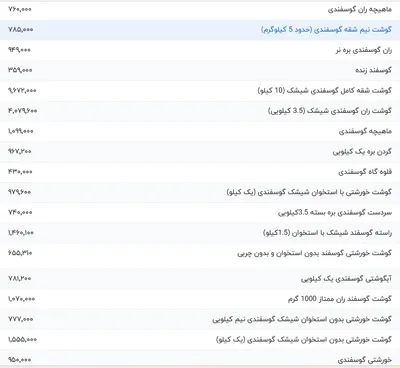Click the price ۹۷۹,۶۰۰

(20, 192)
